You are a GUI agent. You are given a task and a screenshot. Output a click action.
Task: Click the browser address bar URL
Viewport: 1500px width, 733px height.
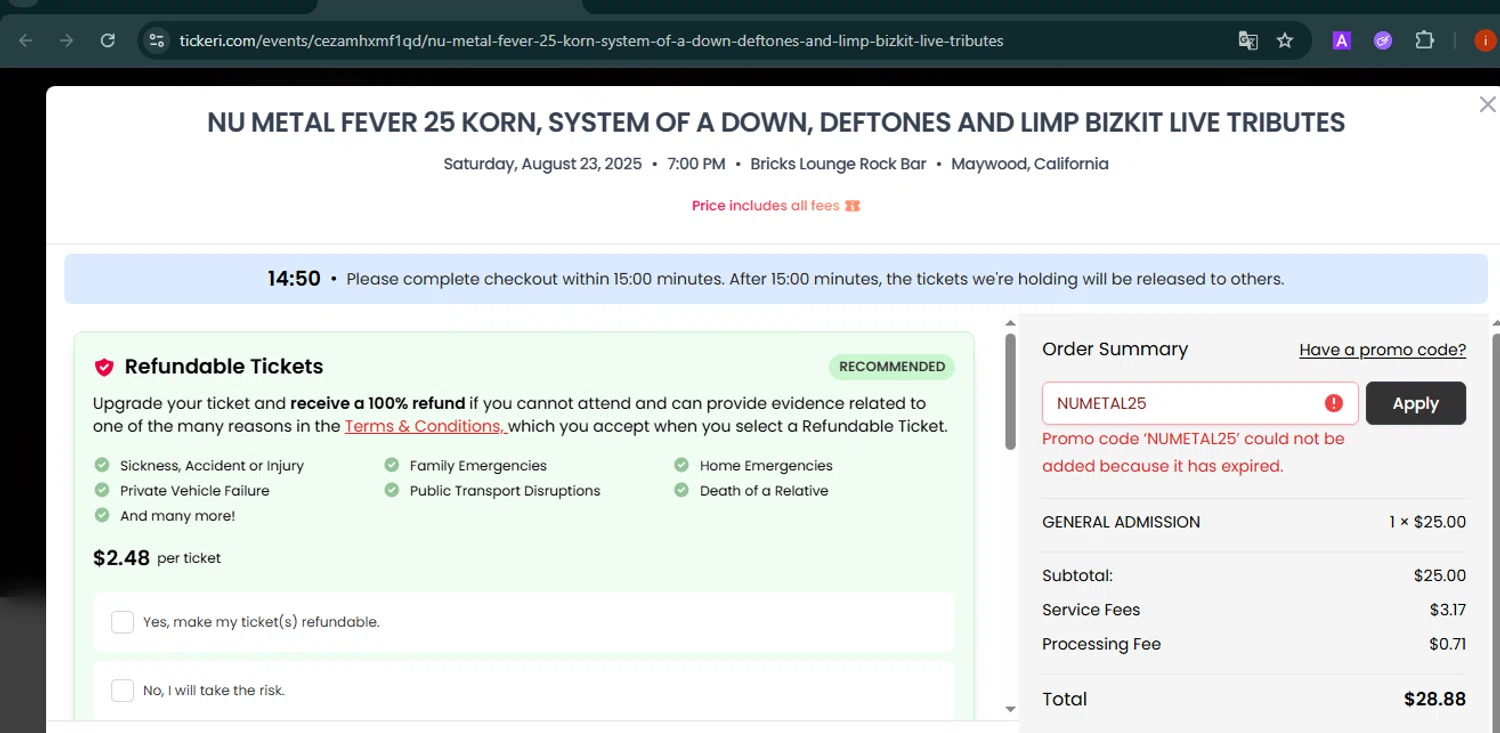coord(591,41)
